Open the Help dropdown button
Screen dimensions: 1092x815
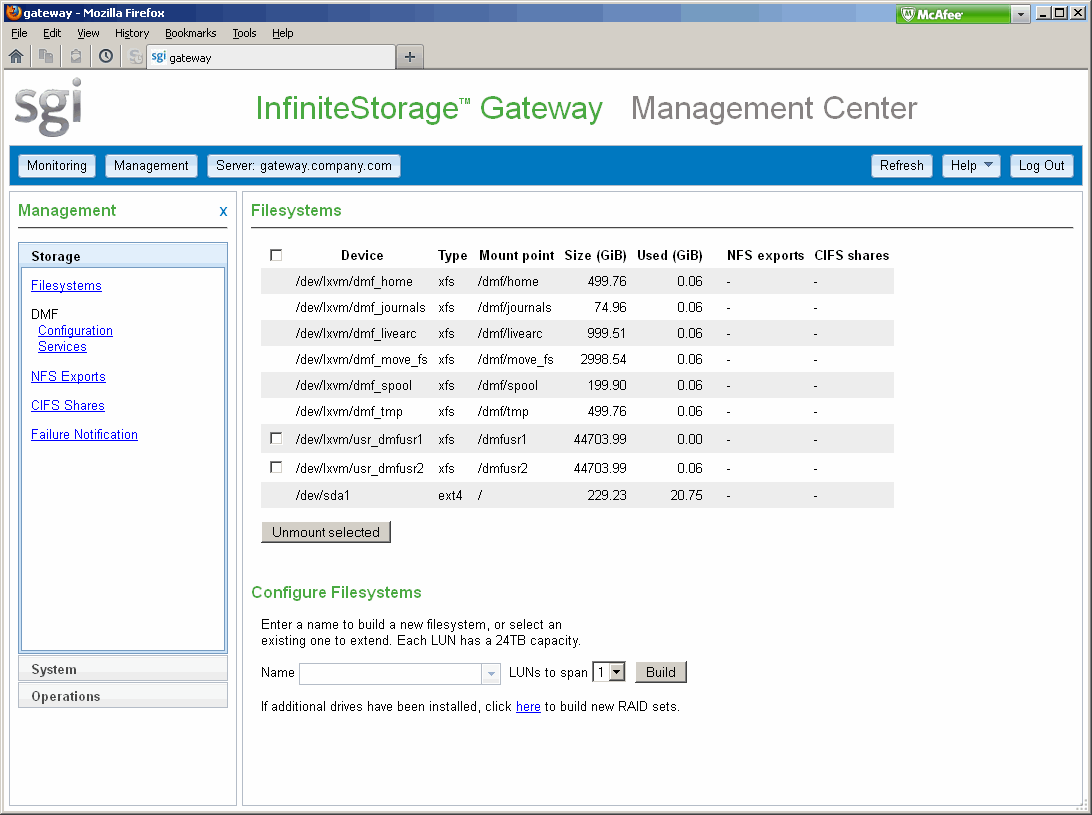[x=971, y=166]
